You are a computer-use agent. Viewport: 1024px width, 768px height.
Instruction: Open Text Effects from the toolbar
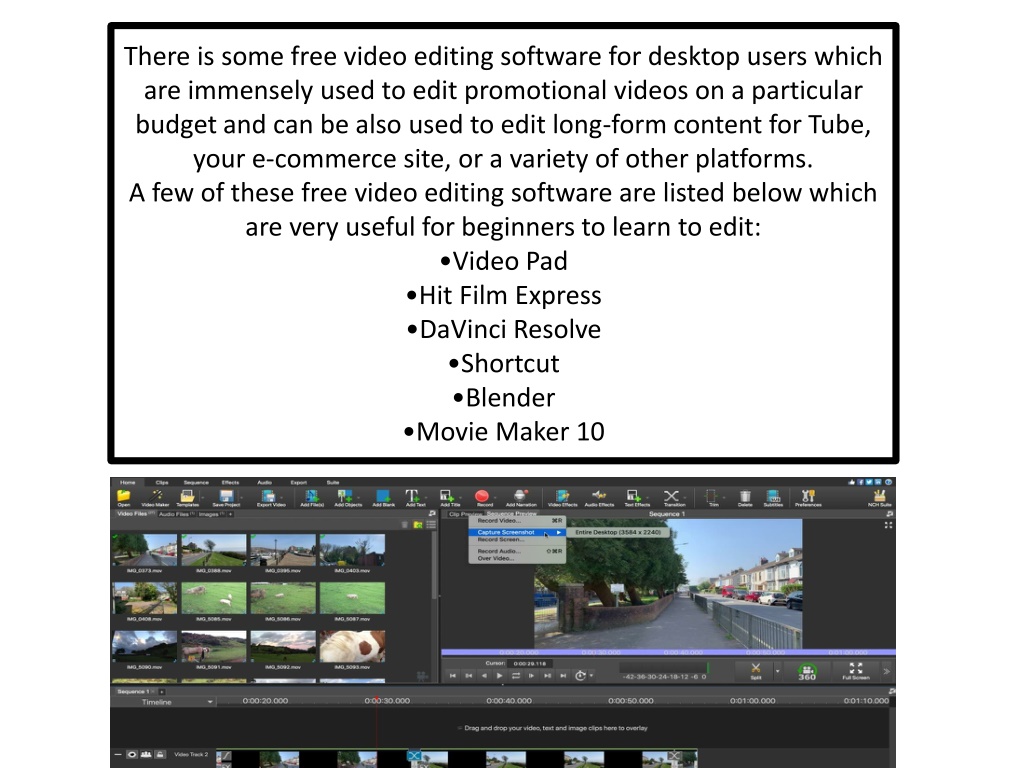[x=637, y=498]
